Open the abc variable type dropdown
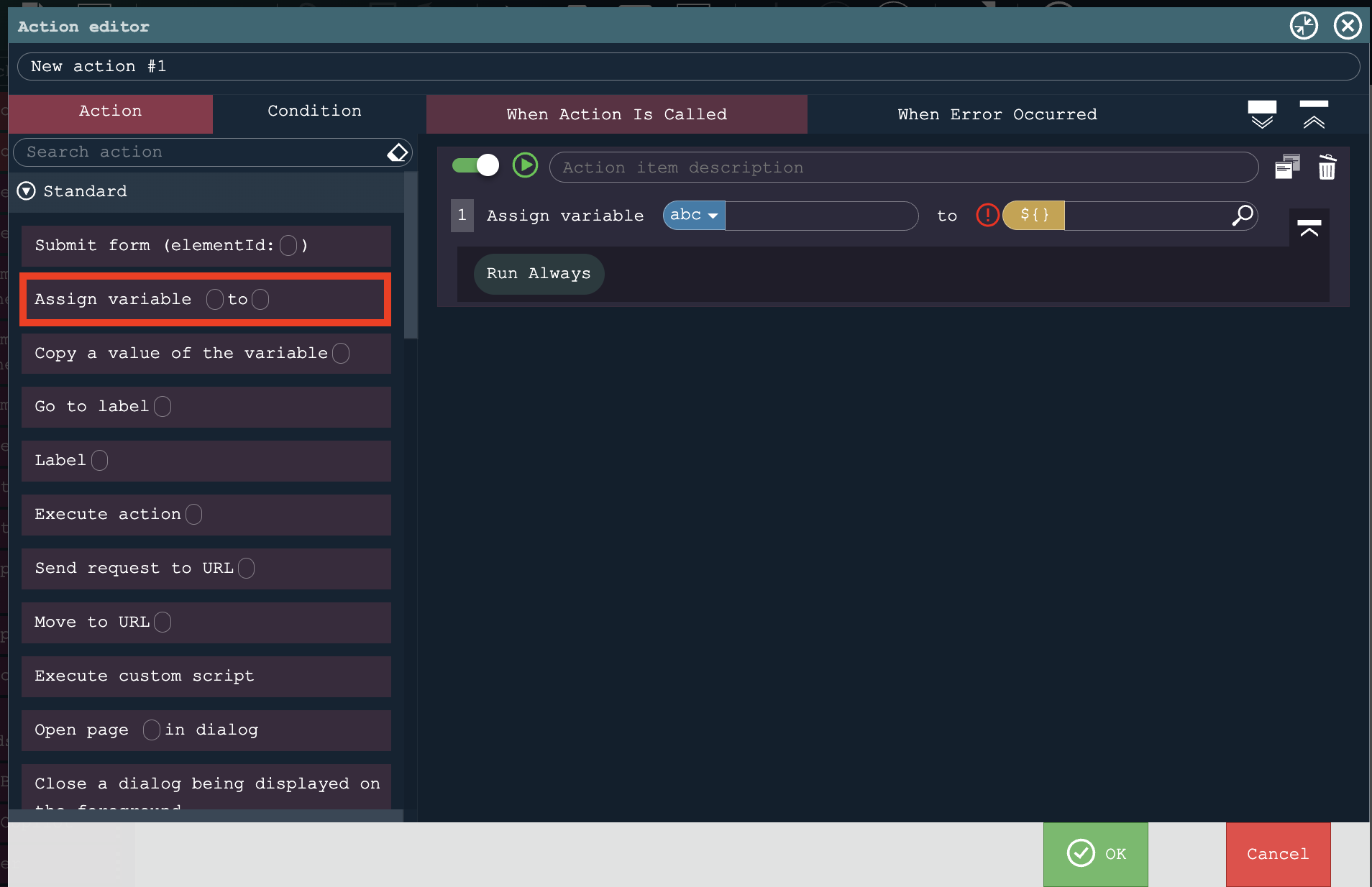 [694, 216]
